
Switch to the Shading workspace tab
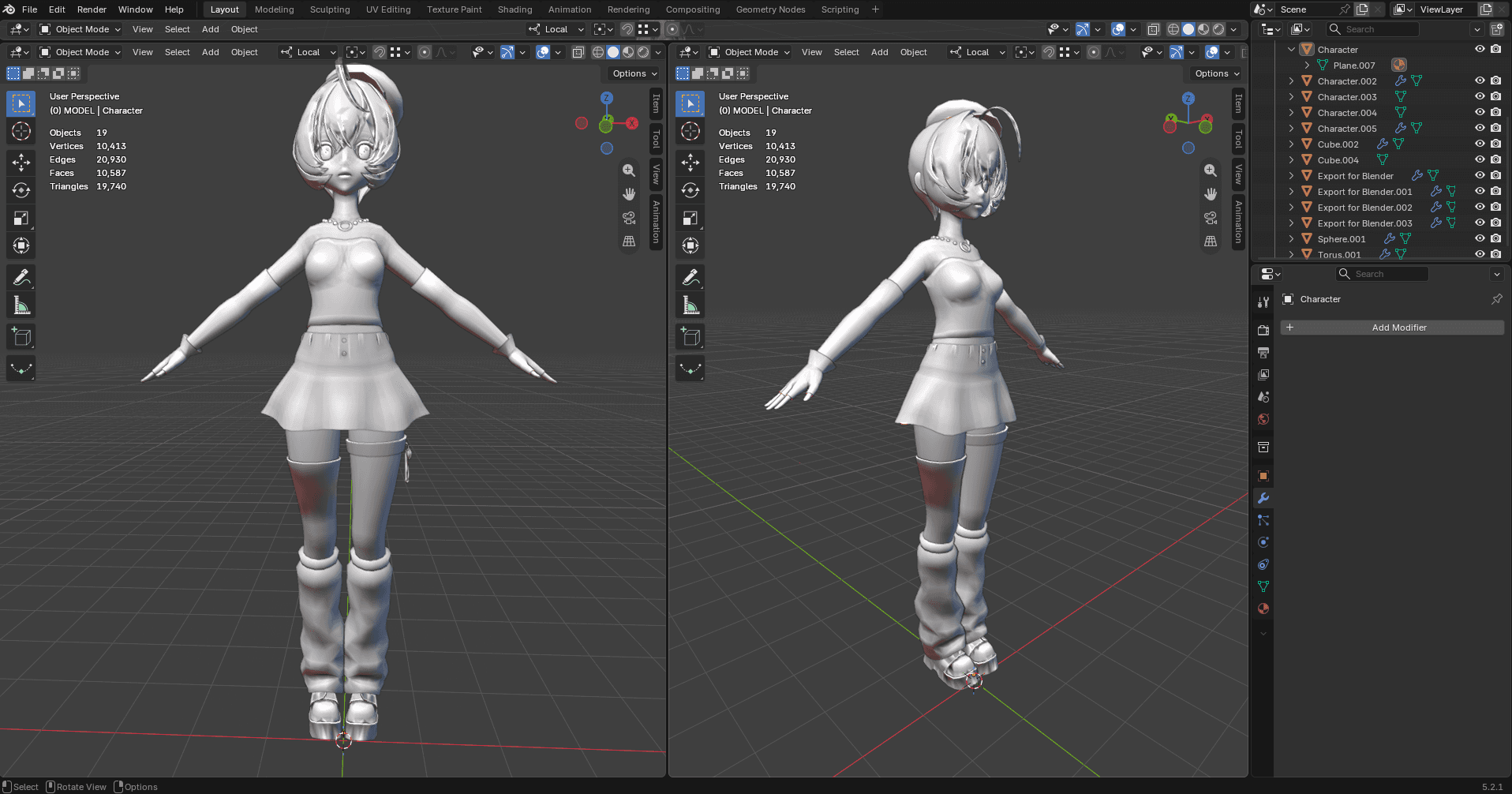tap(515, 9)
